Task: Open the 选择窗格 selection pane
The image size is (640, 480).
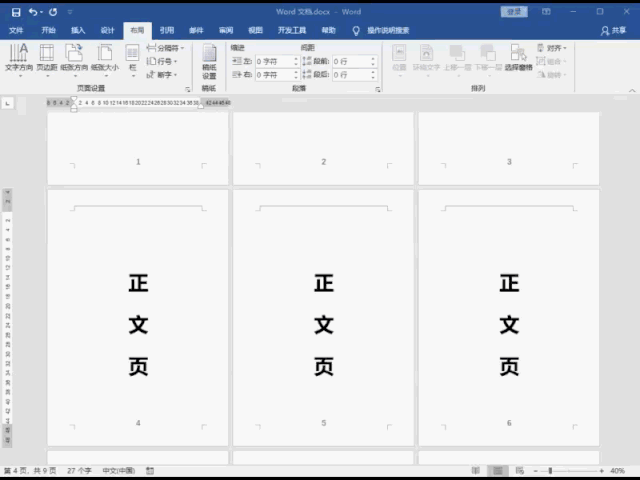Action: point(518,58)
